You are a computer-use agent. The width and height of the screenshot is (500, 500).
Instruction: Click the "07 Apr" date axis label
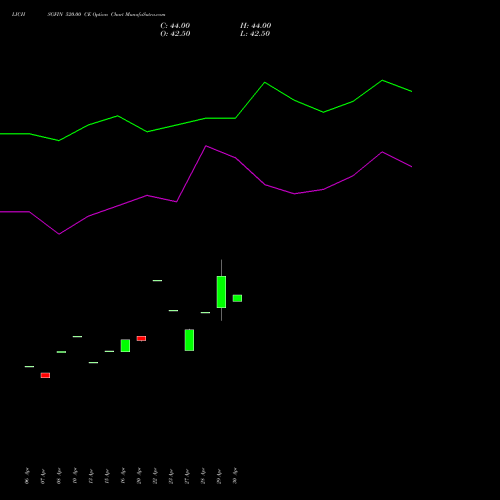tap(43, 476)
